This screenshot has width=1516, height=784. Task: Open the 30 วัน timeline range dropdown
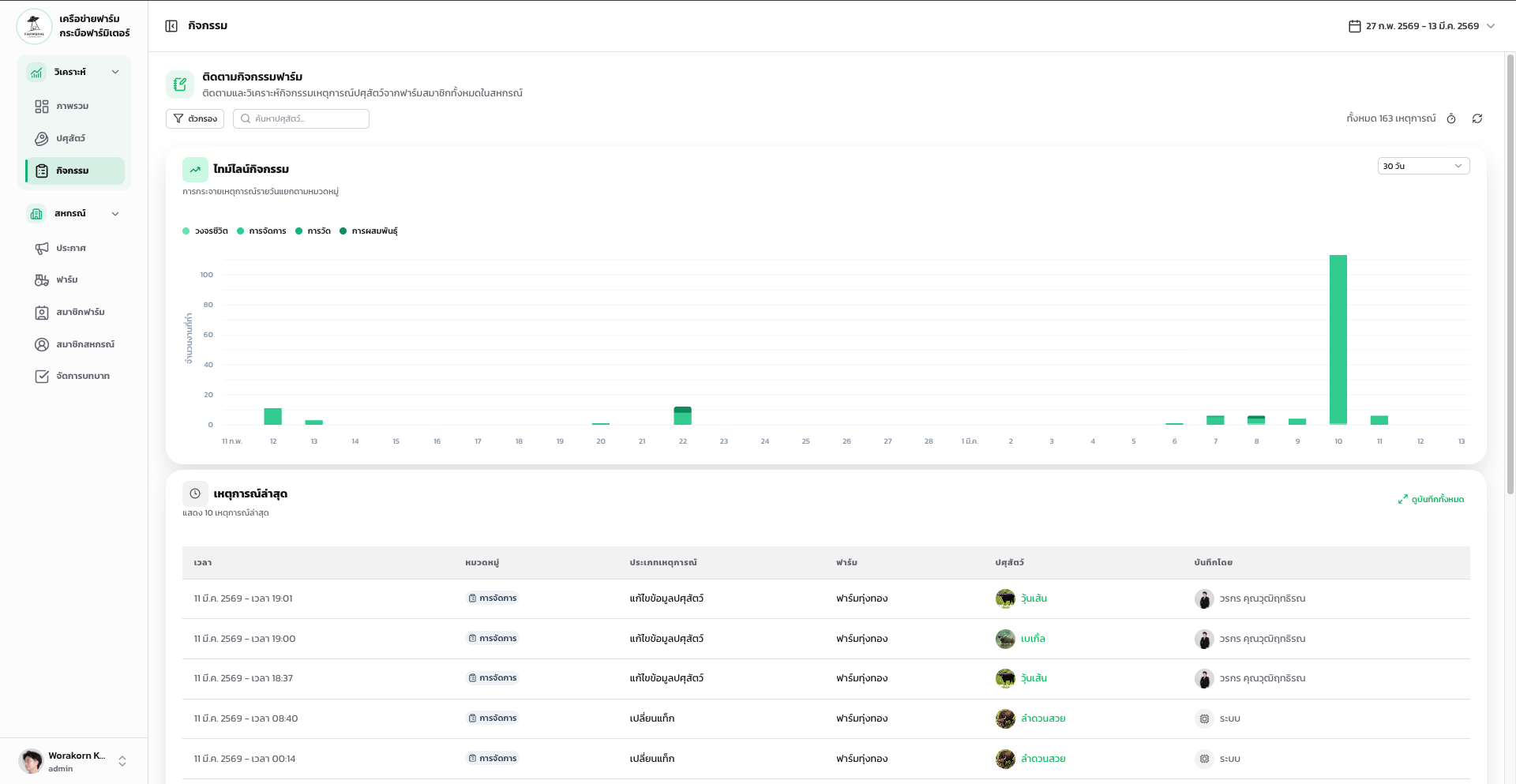point(1423,166)
